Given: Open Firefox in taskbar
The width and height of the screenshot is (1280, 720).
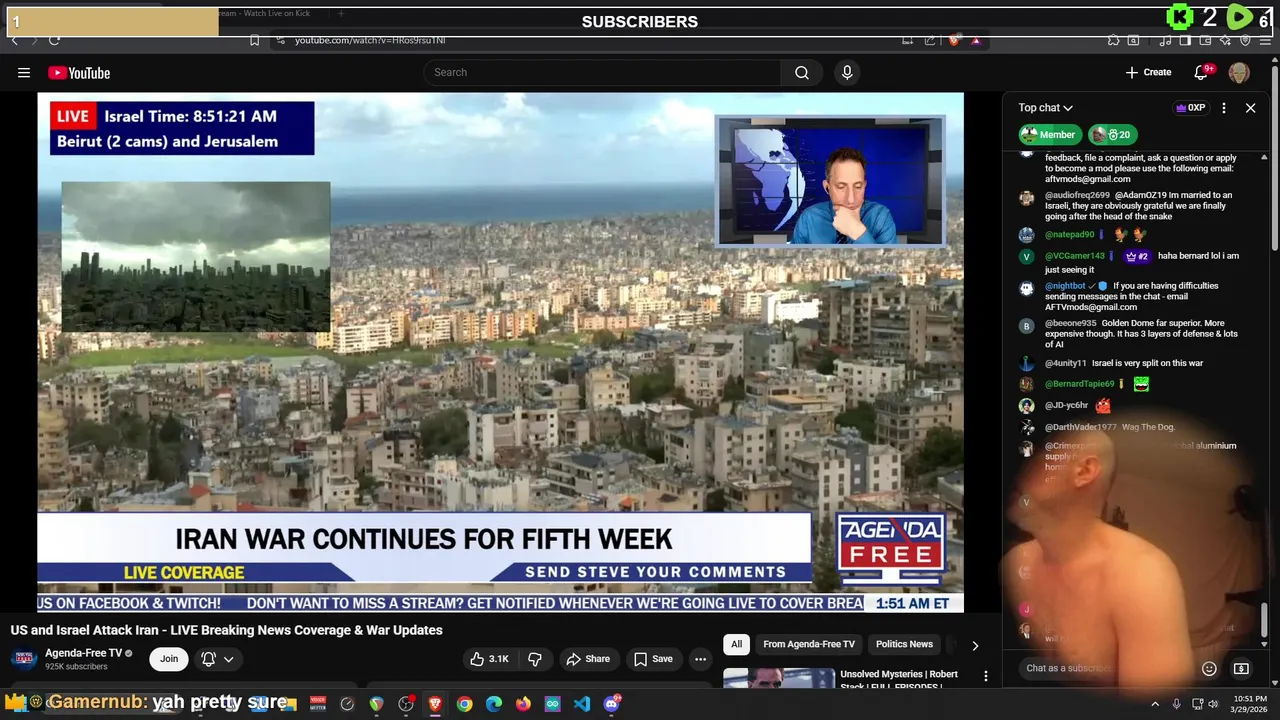Looking at the screenshot, I should (523, 704).
